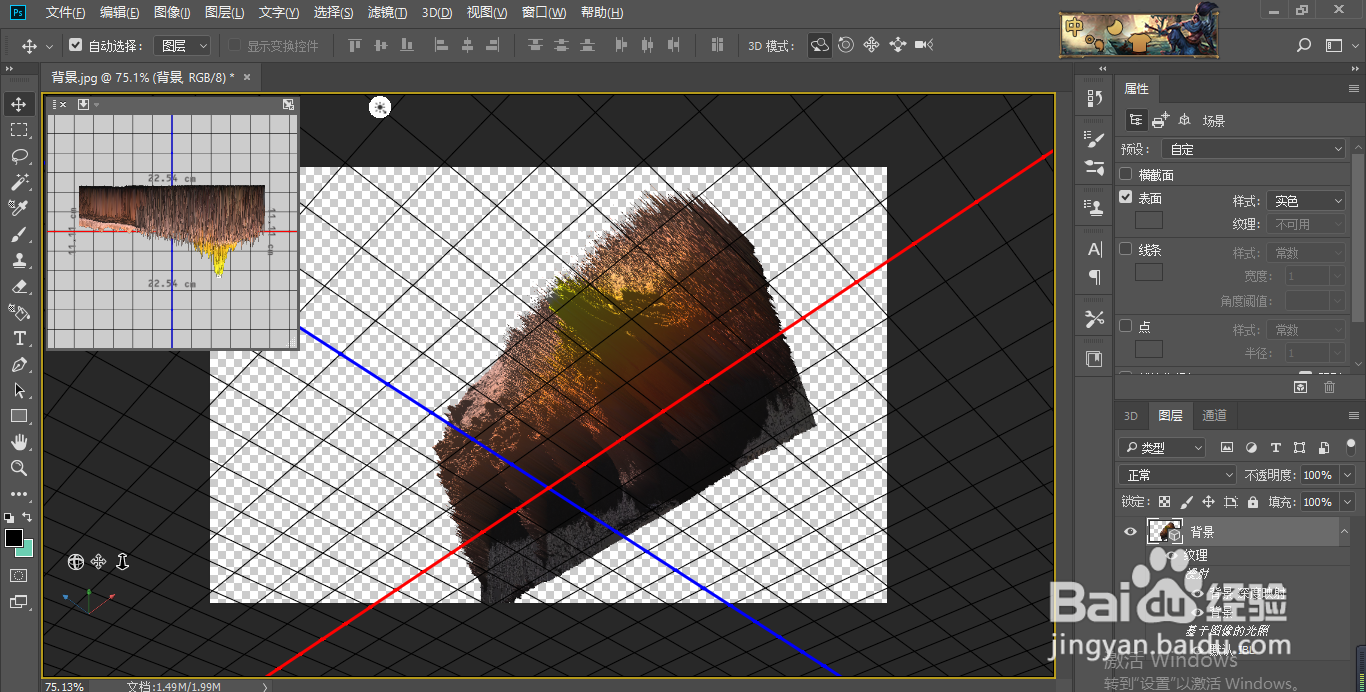The image size is (1366, 692).
Task: Select the Brush tool
Action: pos(19,234)
